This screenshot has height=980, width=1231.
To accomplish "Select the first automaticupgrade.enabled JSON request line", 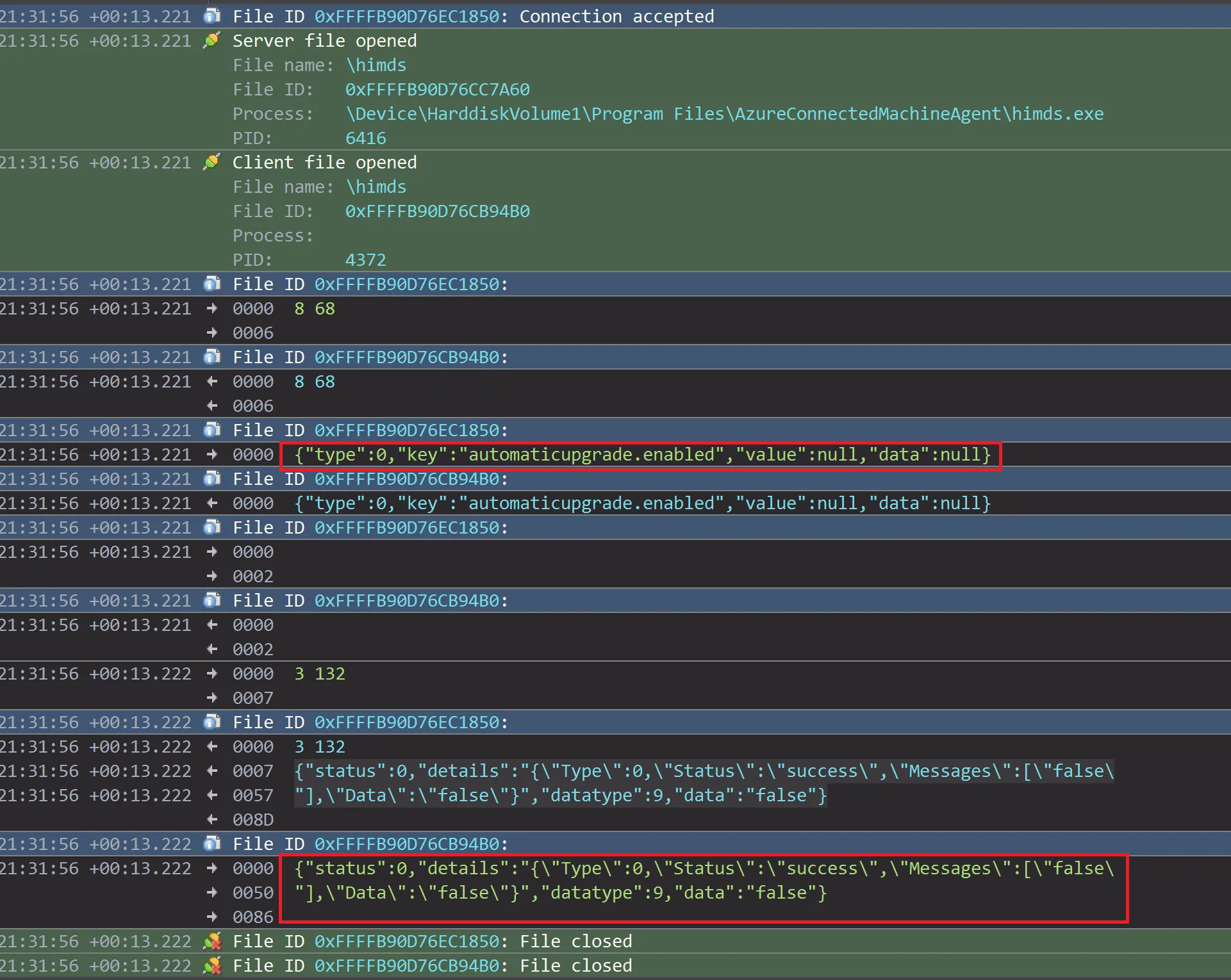I will [x=642, y=454].
